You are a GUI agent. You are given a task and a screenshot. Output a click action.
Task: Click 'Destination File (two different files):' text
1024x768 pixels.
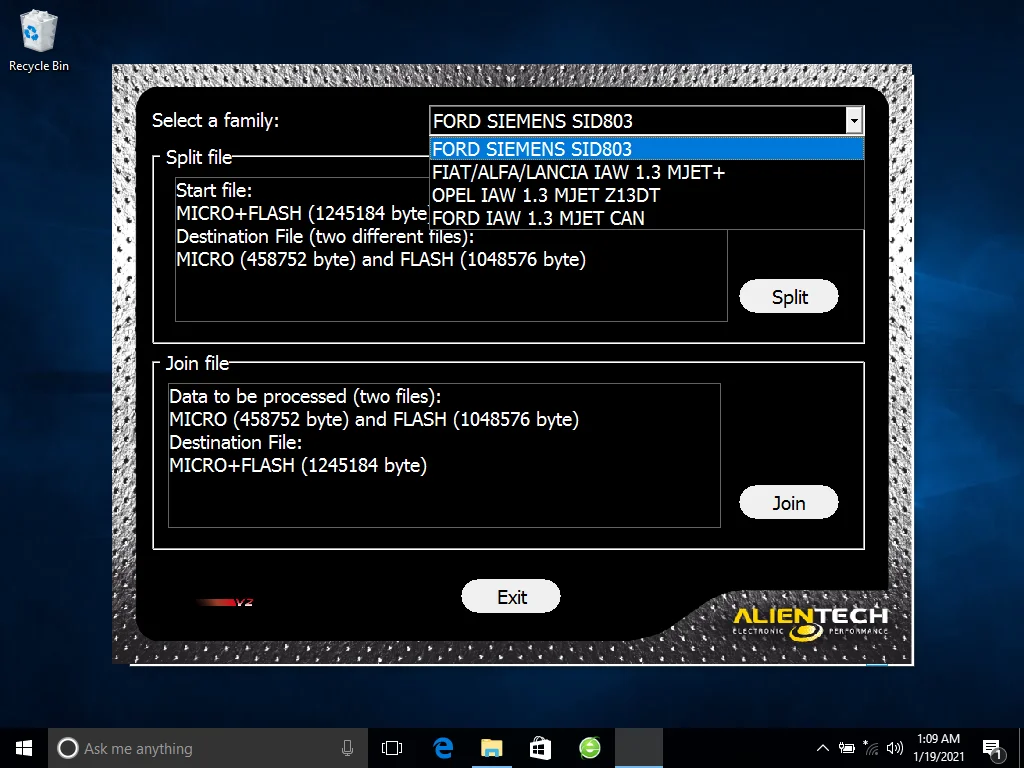(325, 236)
